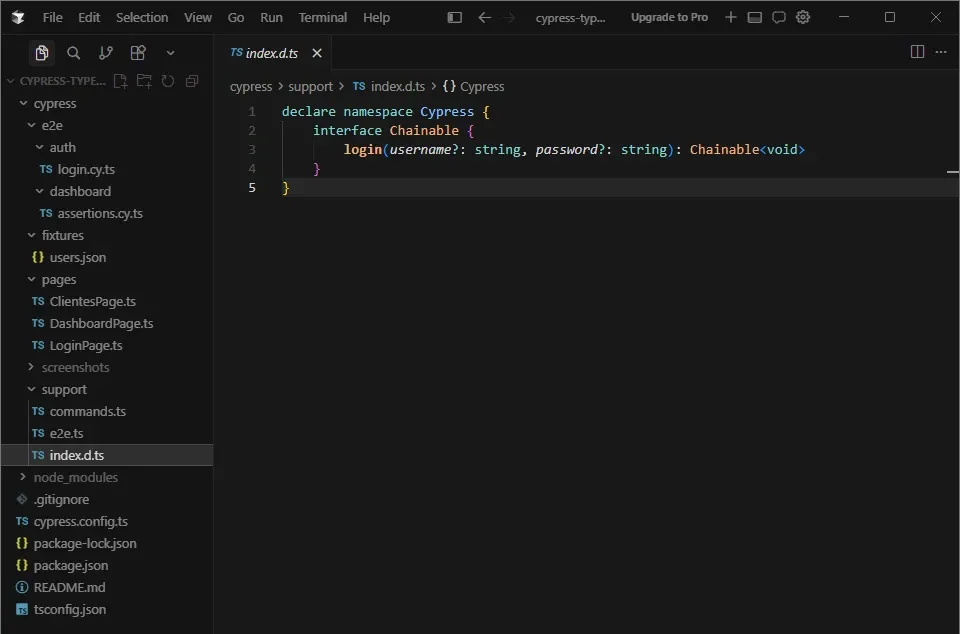Screen dimensions: 960x634
Task: Open the File menu
Action: coord(53,18)
